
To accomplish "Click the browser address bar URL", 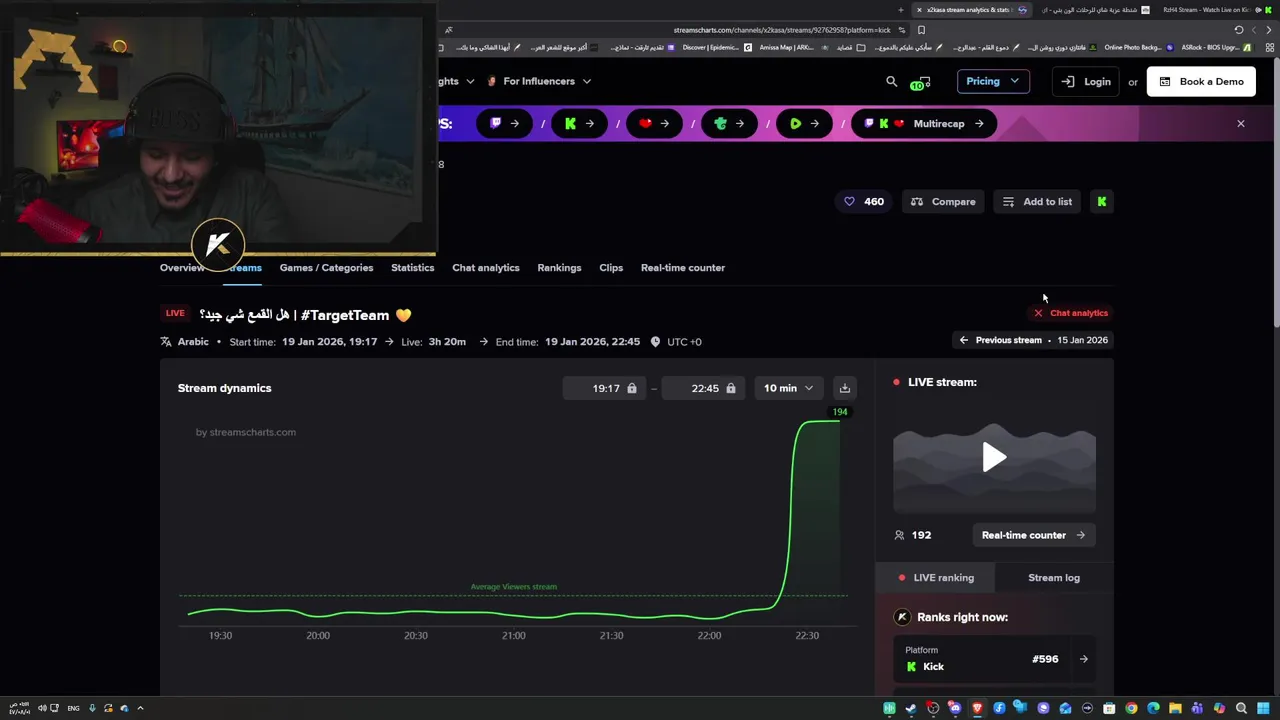I will pos(782,30).
